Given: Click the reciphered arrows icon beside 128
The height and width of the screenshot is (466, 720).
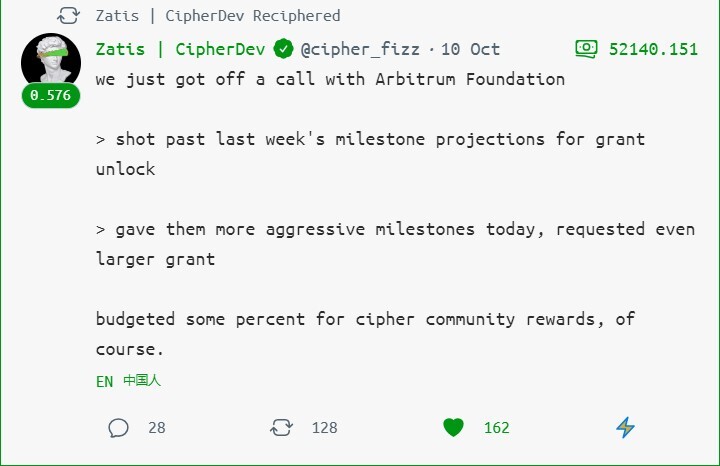Looking at the screenshot, I should pos(281,427).
